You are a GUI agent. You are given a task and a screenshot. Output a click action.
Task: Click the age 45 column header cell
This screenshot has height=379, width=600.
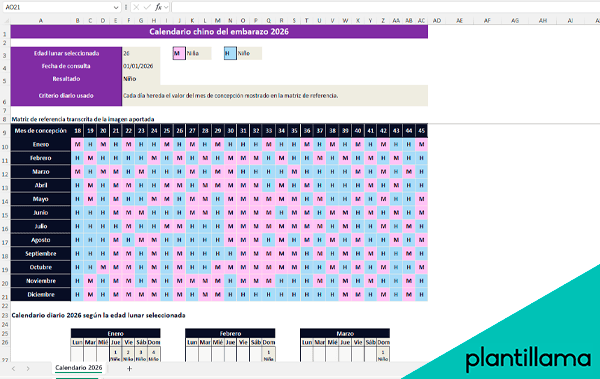(x=421, y=131)
